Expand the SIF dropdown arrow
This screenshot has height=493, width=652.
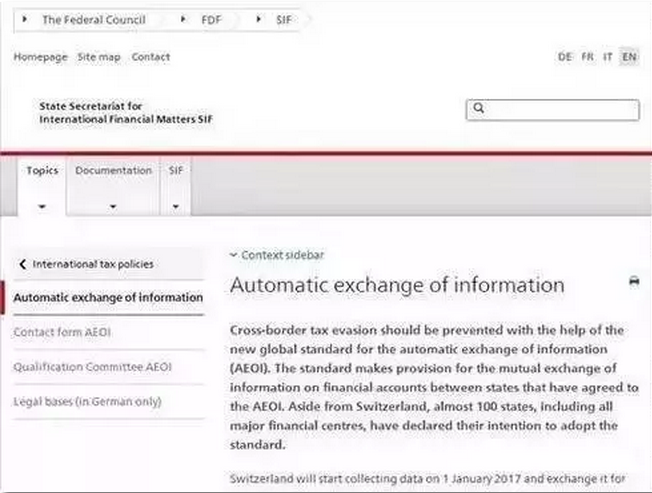[x=175, y=206]
